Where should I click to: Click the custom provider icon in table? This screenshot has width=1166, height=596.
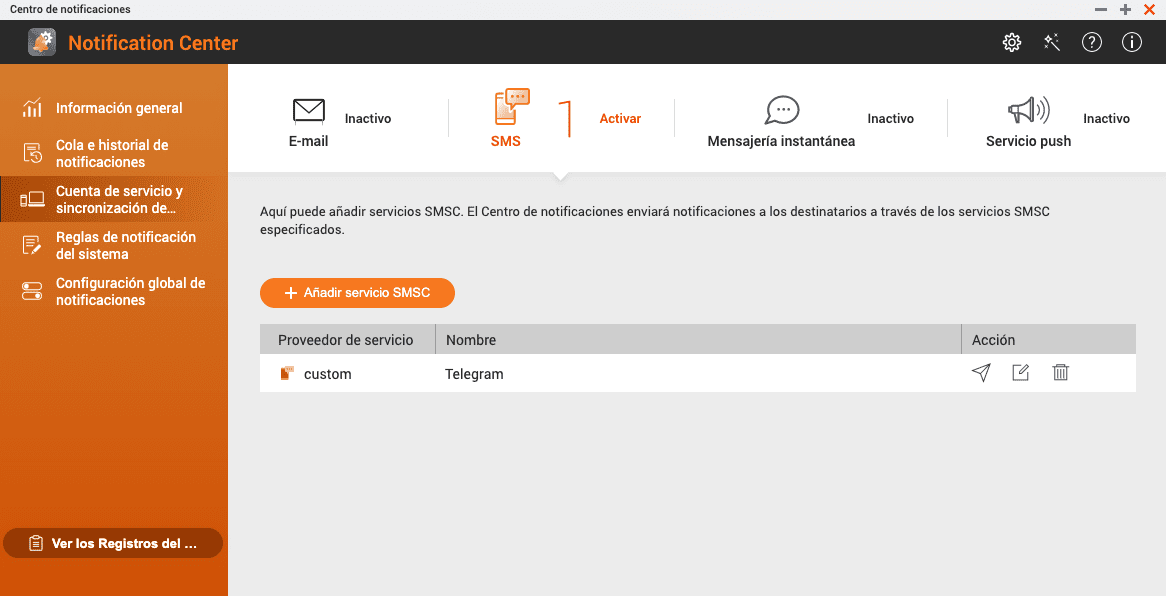pos(287,374)
